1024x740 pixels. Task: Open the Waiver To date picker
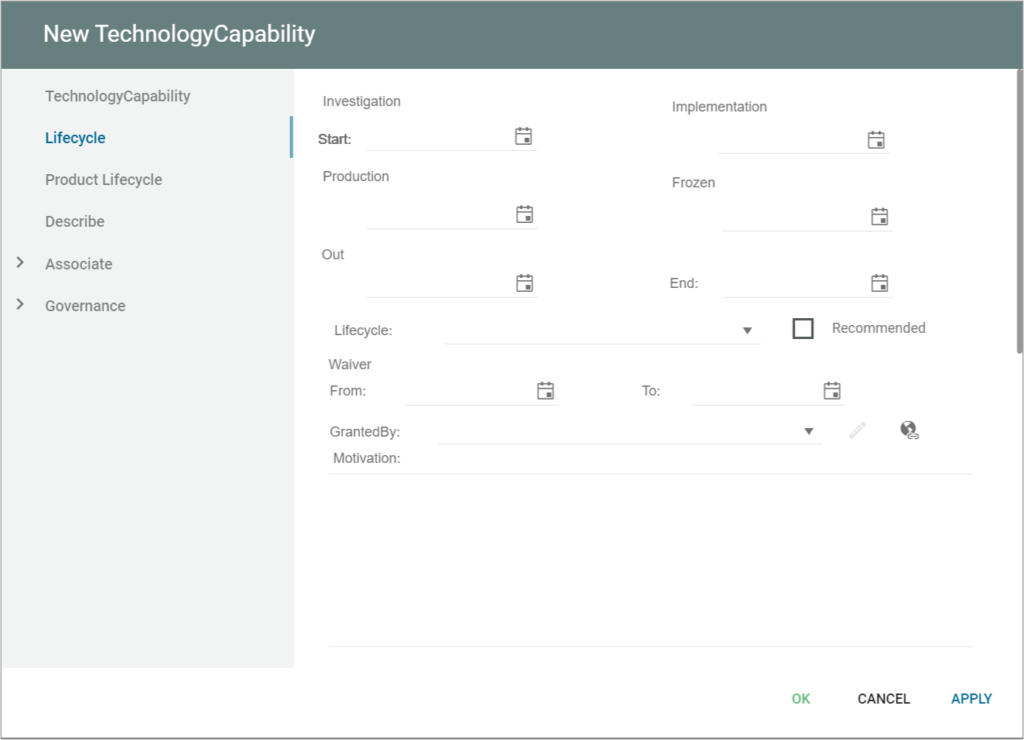tap(832, 390)
